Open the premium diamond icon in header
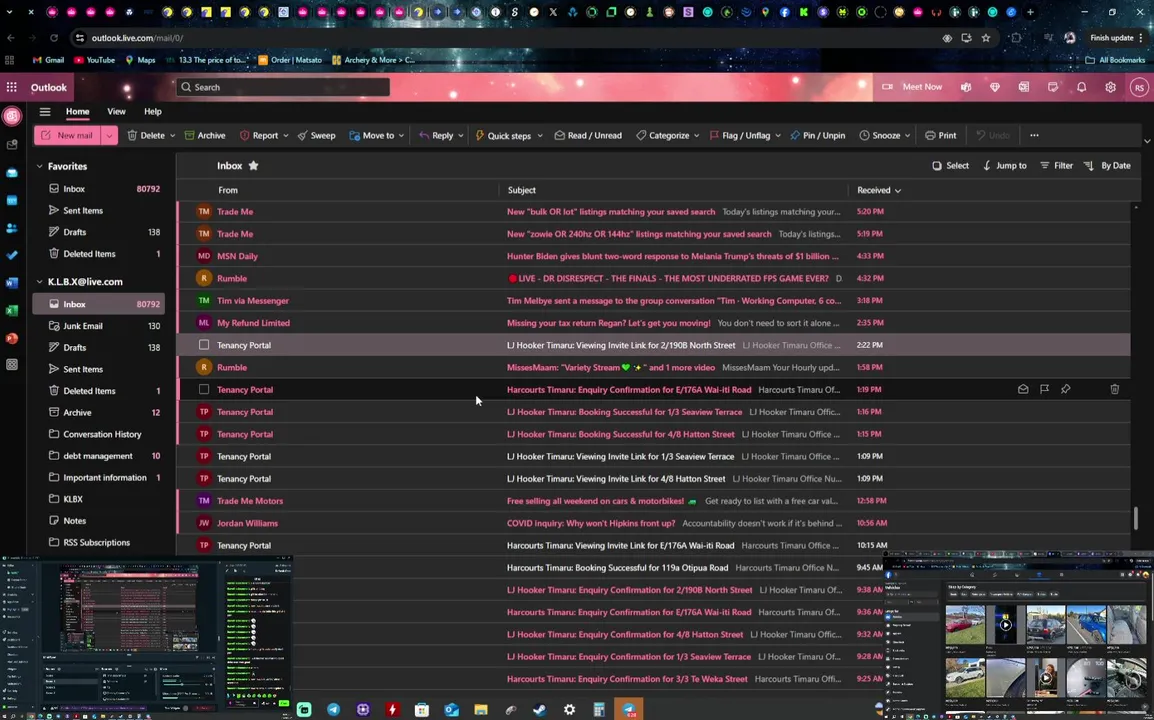The height and width of the screenshot is (720, 1154). click(995, 87)
